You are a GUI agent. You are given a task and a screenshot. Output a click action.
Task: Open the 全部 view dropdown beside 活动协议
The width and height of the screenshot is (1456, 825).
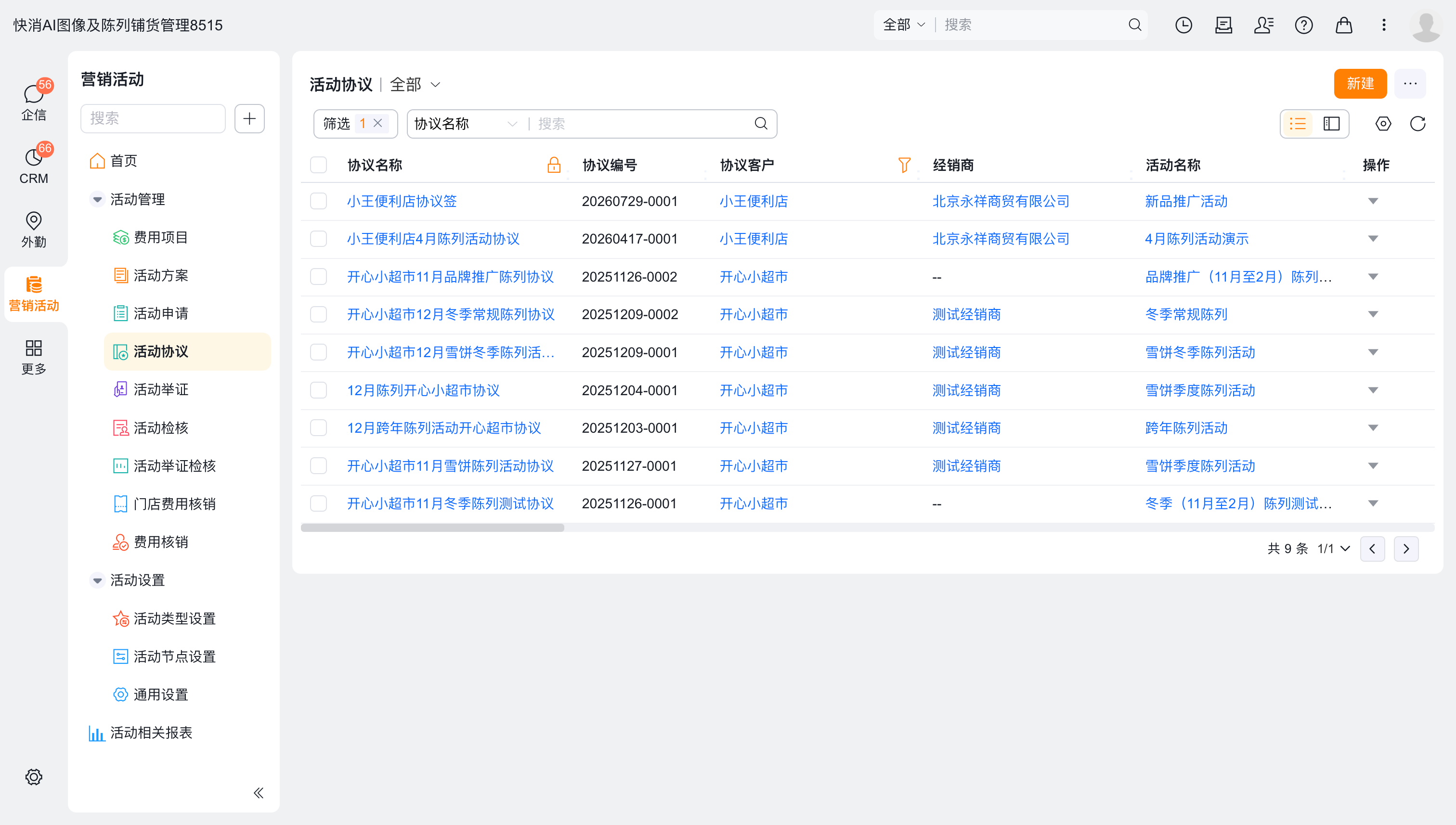coord(415,84)
